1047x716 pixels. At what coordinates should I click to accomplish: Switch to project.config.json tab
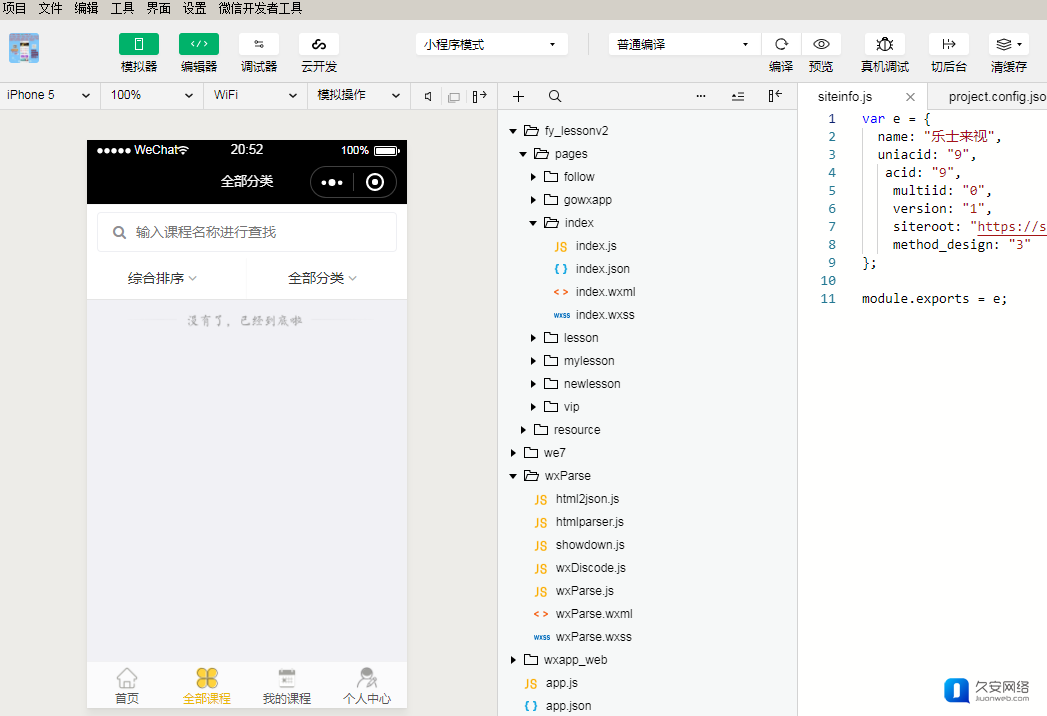point(997,97)
